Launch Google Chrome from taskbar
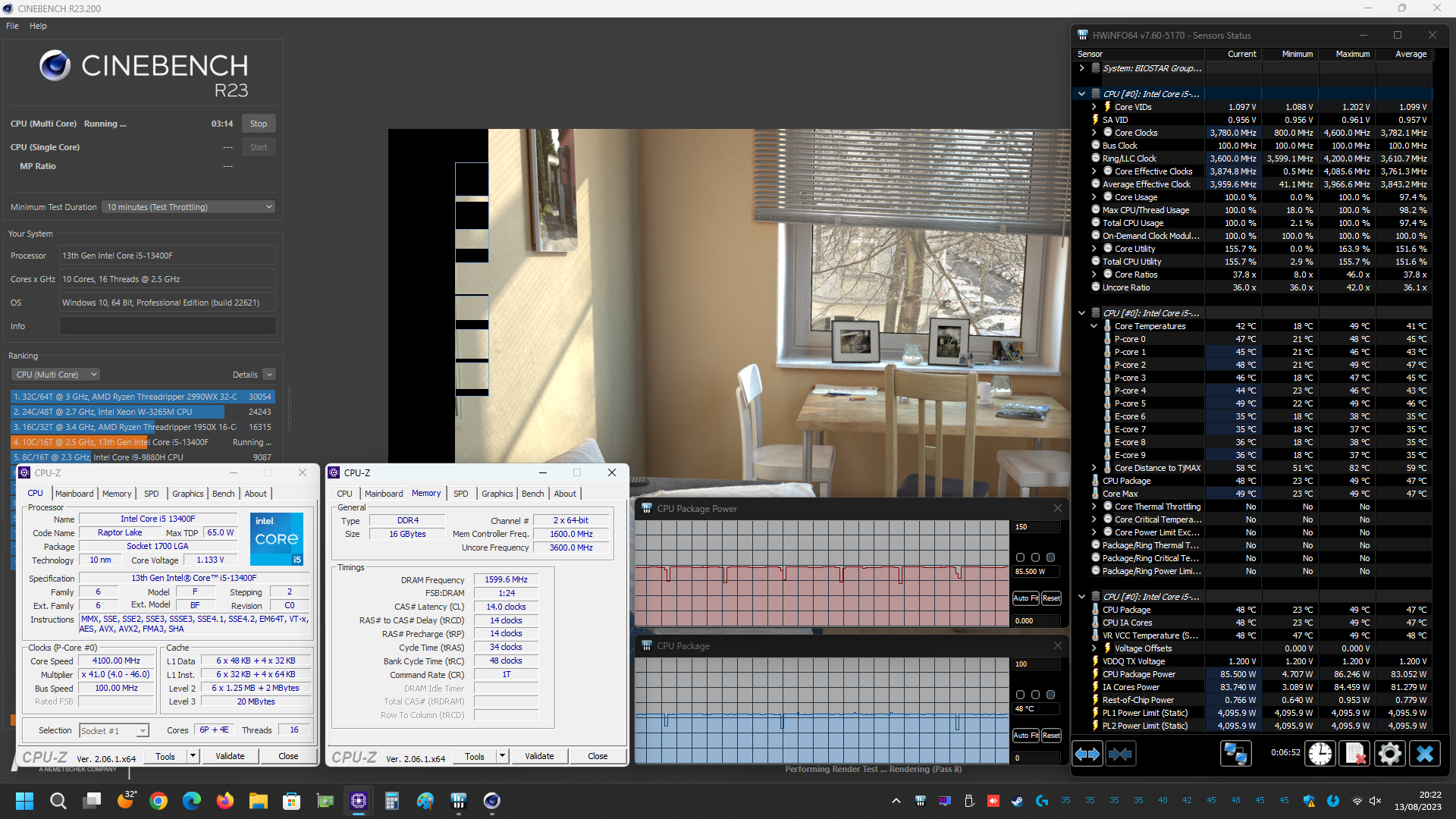The height and width of the screenshot is (819, 1456). 158,801
